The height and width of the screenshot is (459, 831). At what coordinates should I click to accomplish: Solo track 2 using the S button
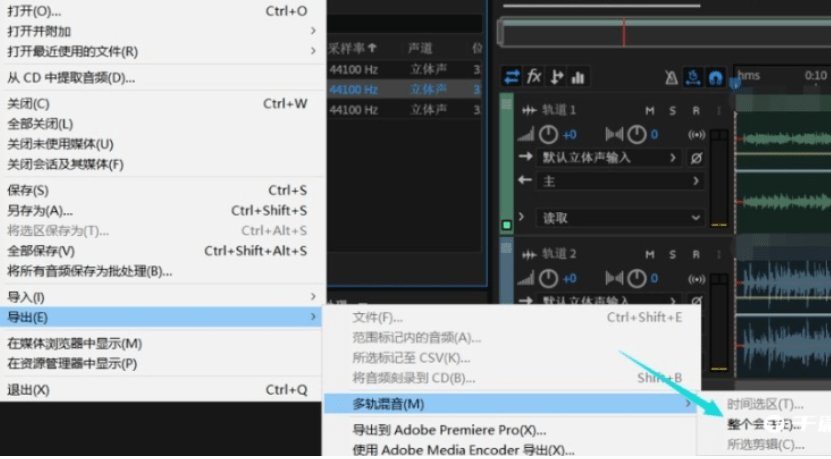point(673,255)
